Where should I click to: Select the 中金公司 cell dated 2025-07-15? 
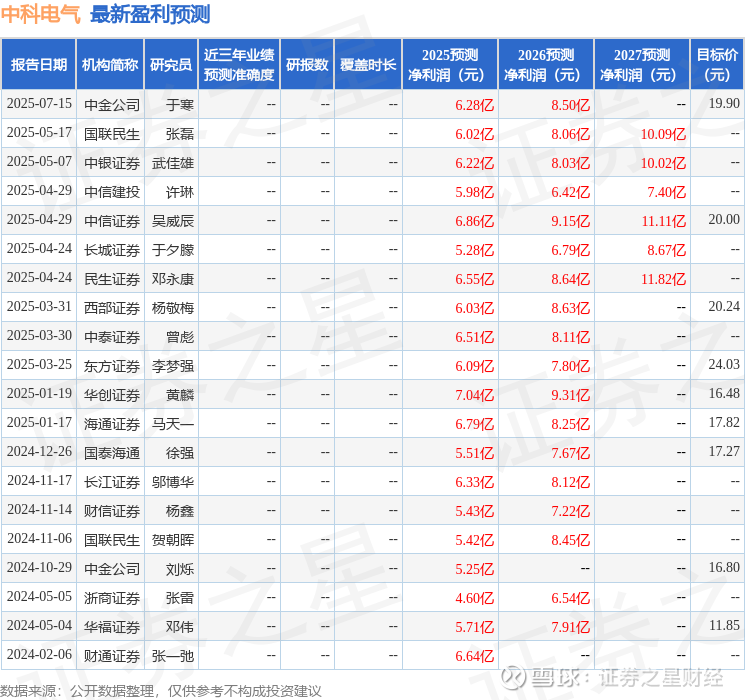[112, 105]
